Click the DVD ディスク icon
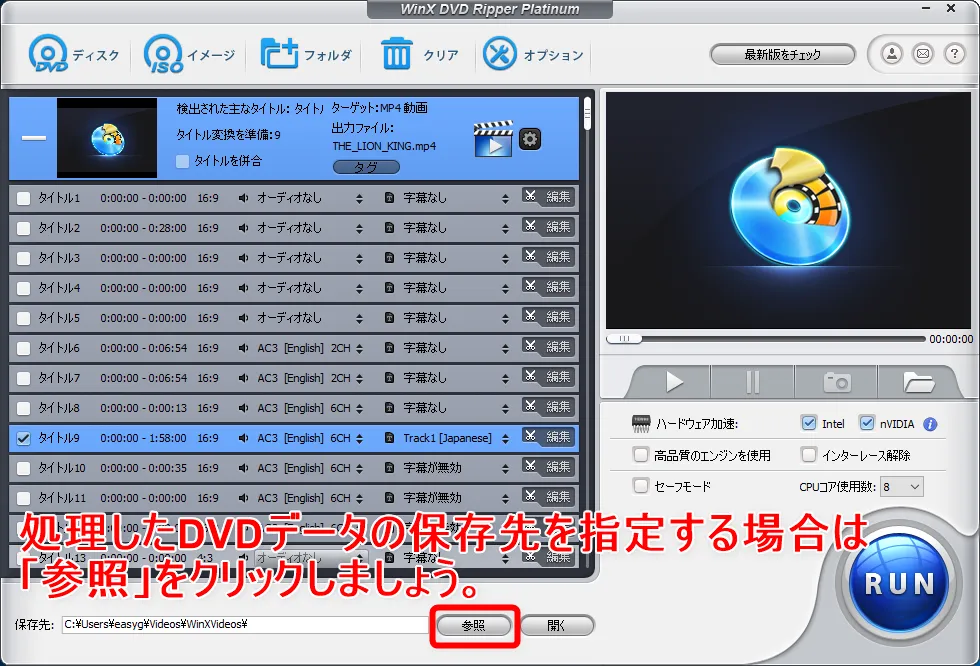The image size is (980, 666). click(x=48, y=54)
